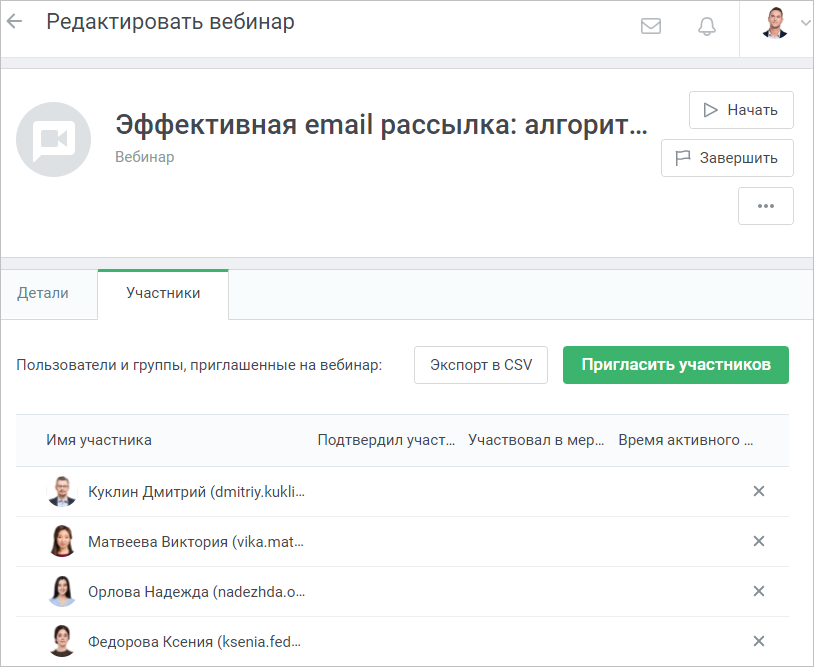
Task: Click Экспорт в CSV button
Action: (x=481, y=365)
